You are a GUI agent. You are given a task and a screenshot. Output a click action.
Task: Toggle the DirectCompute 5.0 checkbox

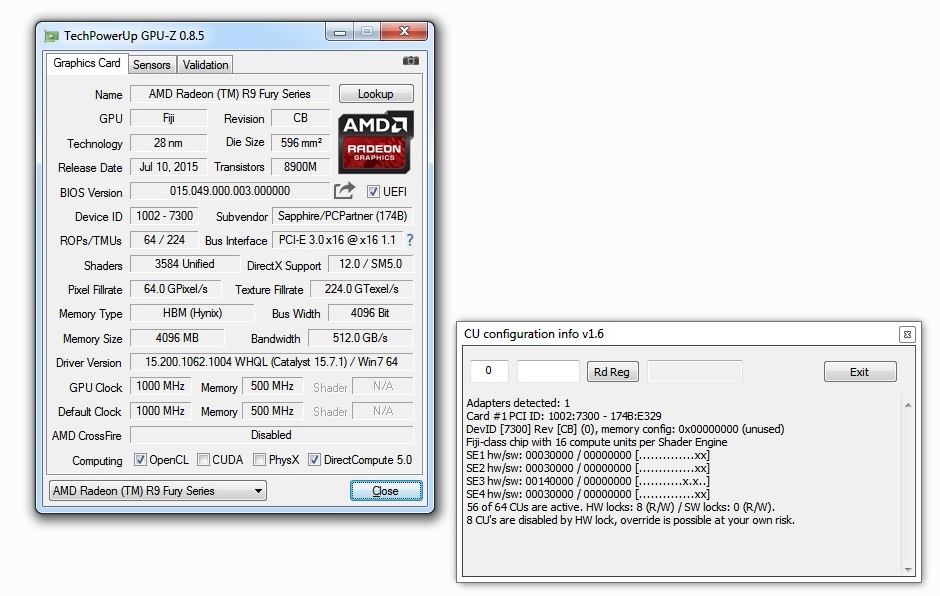coord(314,460)
